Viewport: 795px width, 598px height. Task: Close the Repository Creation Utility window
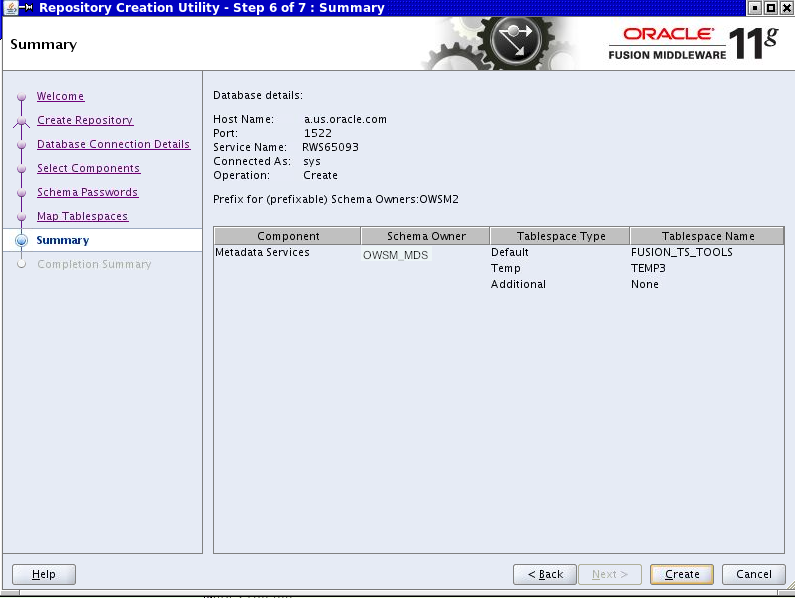(x=786, y=8)
